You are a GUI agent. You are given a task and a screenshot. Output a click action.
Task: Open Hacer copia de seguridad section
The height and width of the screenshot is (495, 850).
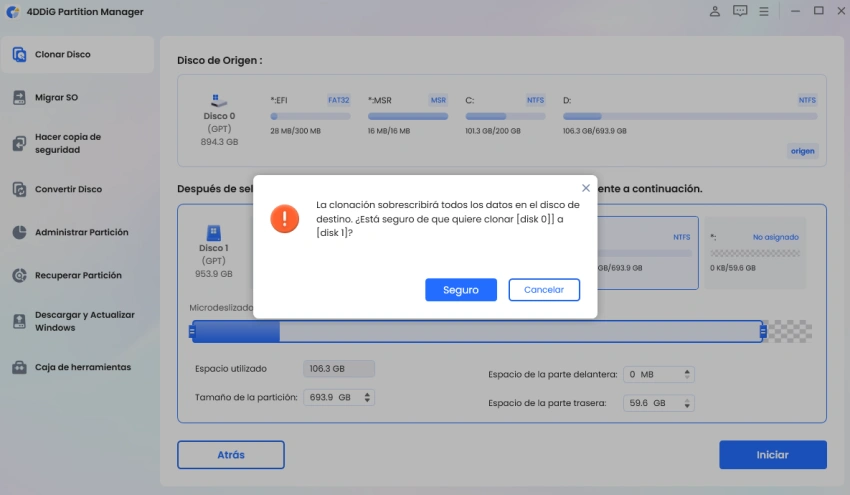point(78,143)
